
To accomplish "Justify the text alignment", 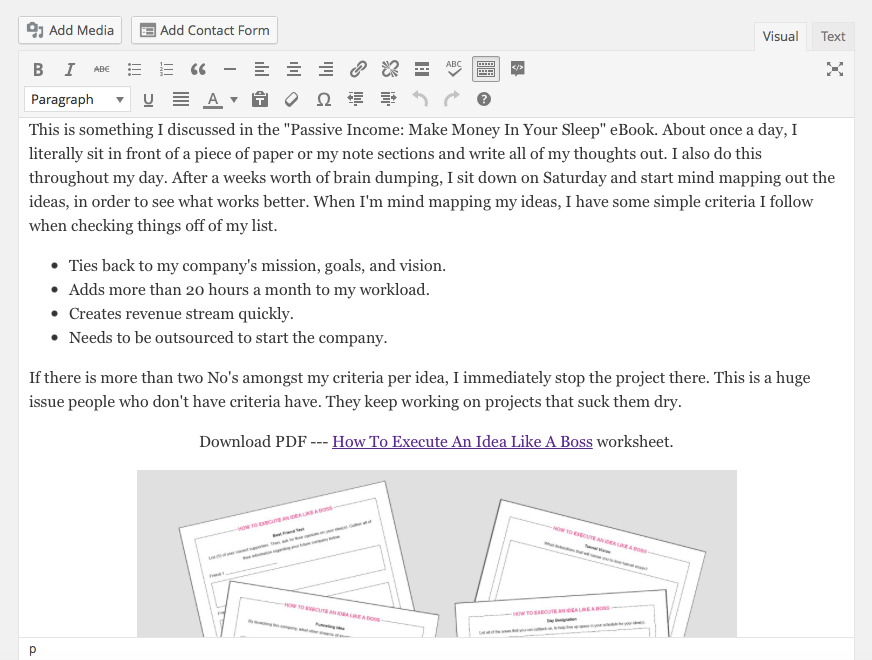I will (181, 100).
